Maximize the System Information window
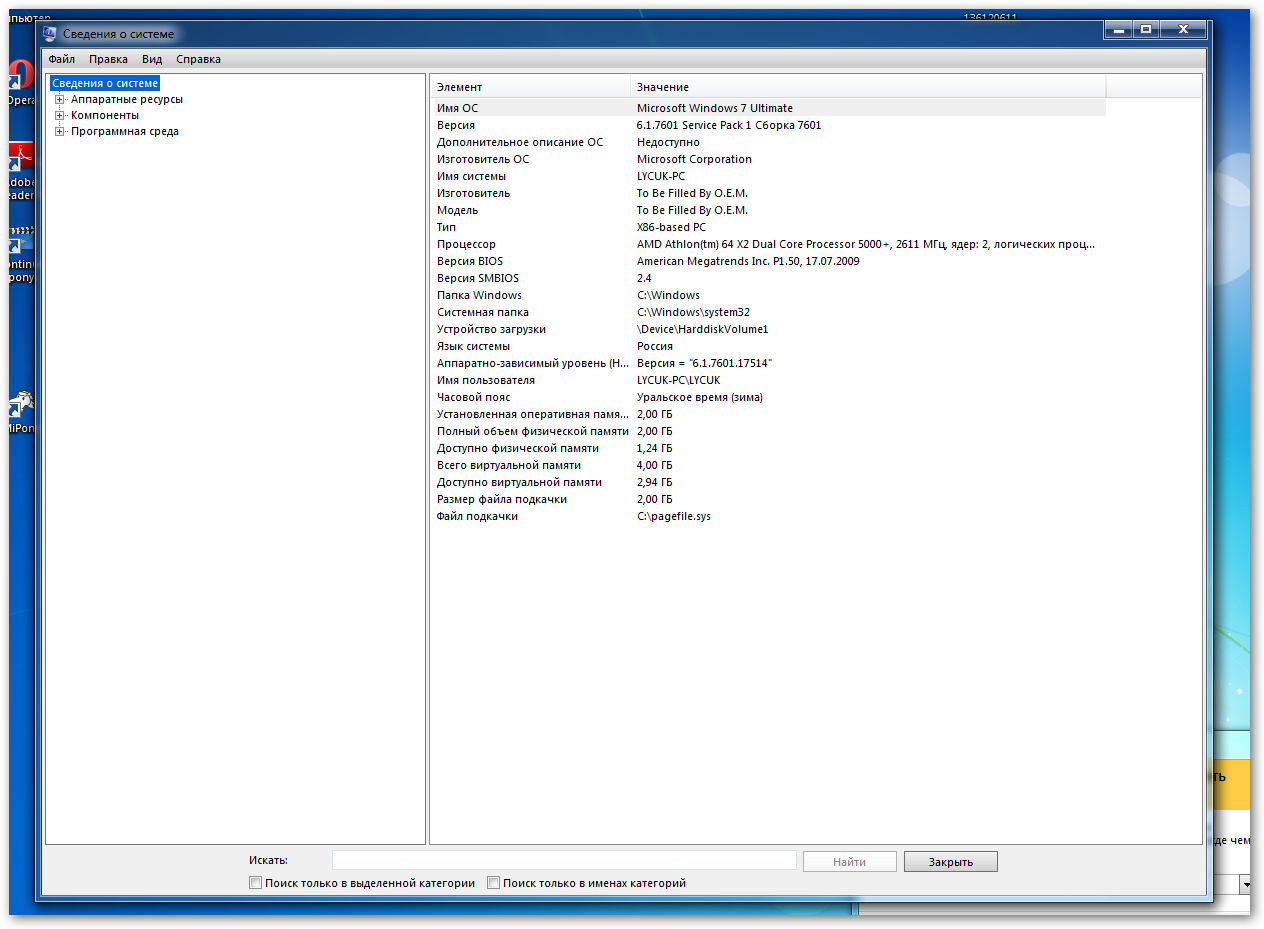This screenshot has height=929, width=1264. 1146,30
